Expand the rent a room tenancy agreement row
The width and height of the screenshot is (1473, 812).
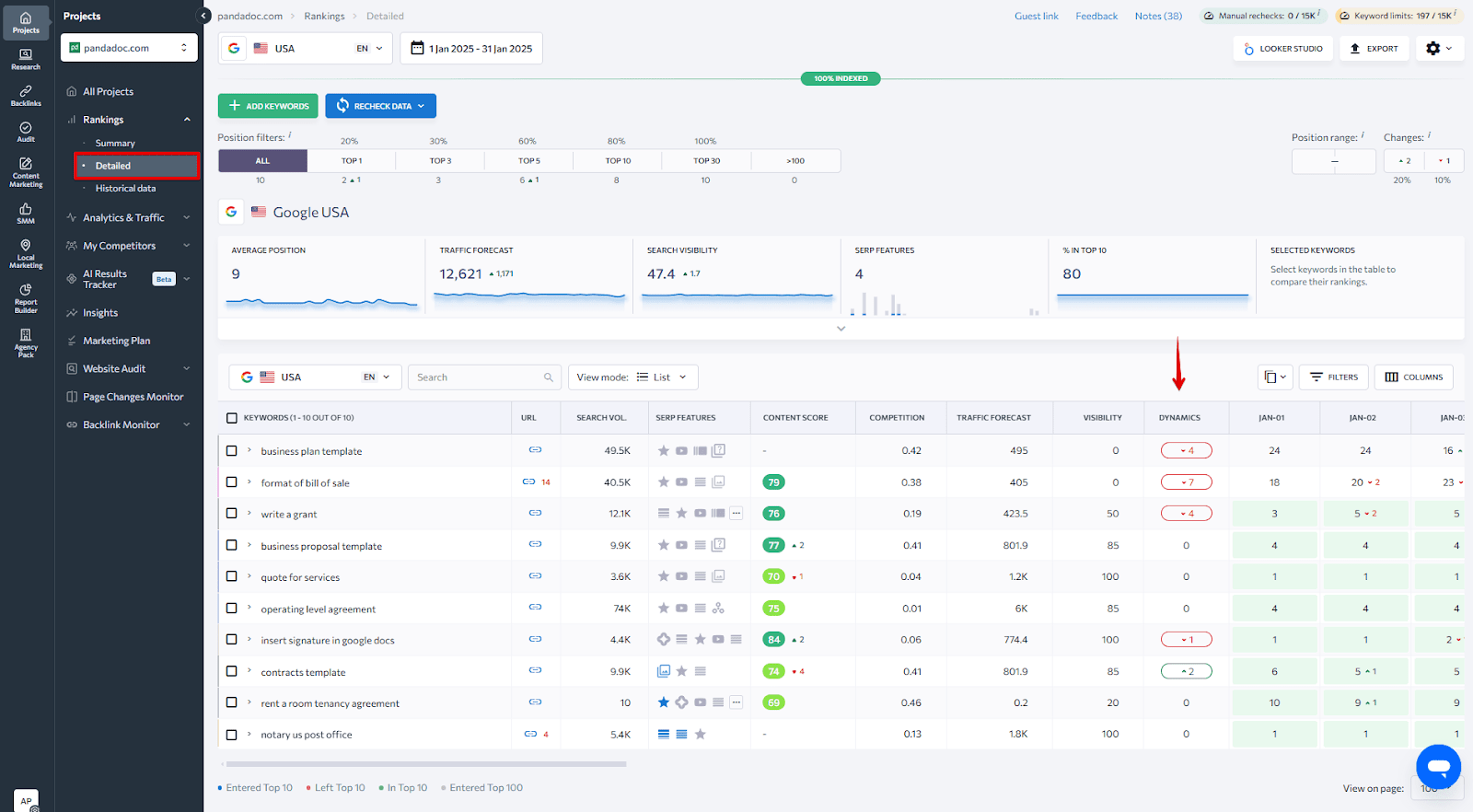249,702
